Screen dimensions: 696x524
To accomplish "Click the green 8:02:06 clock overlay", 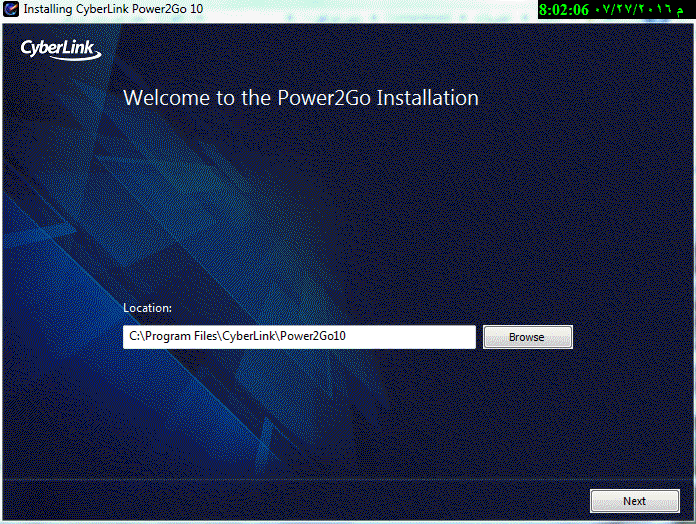I will (x=564, y=10).
